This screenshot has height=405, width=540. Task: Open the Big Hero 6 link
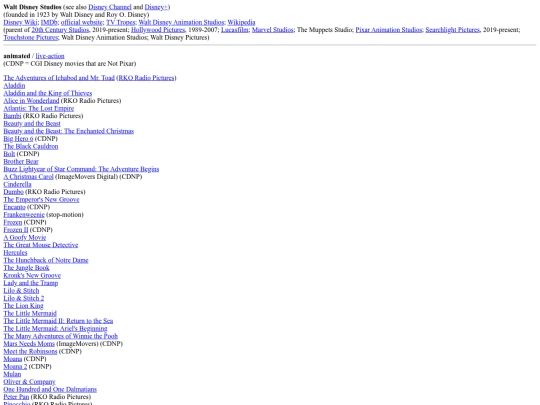tap(18, 138)
